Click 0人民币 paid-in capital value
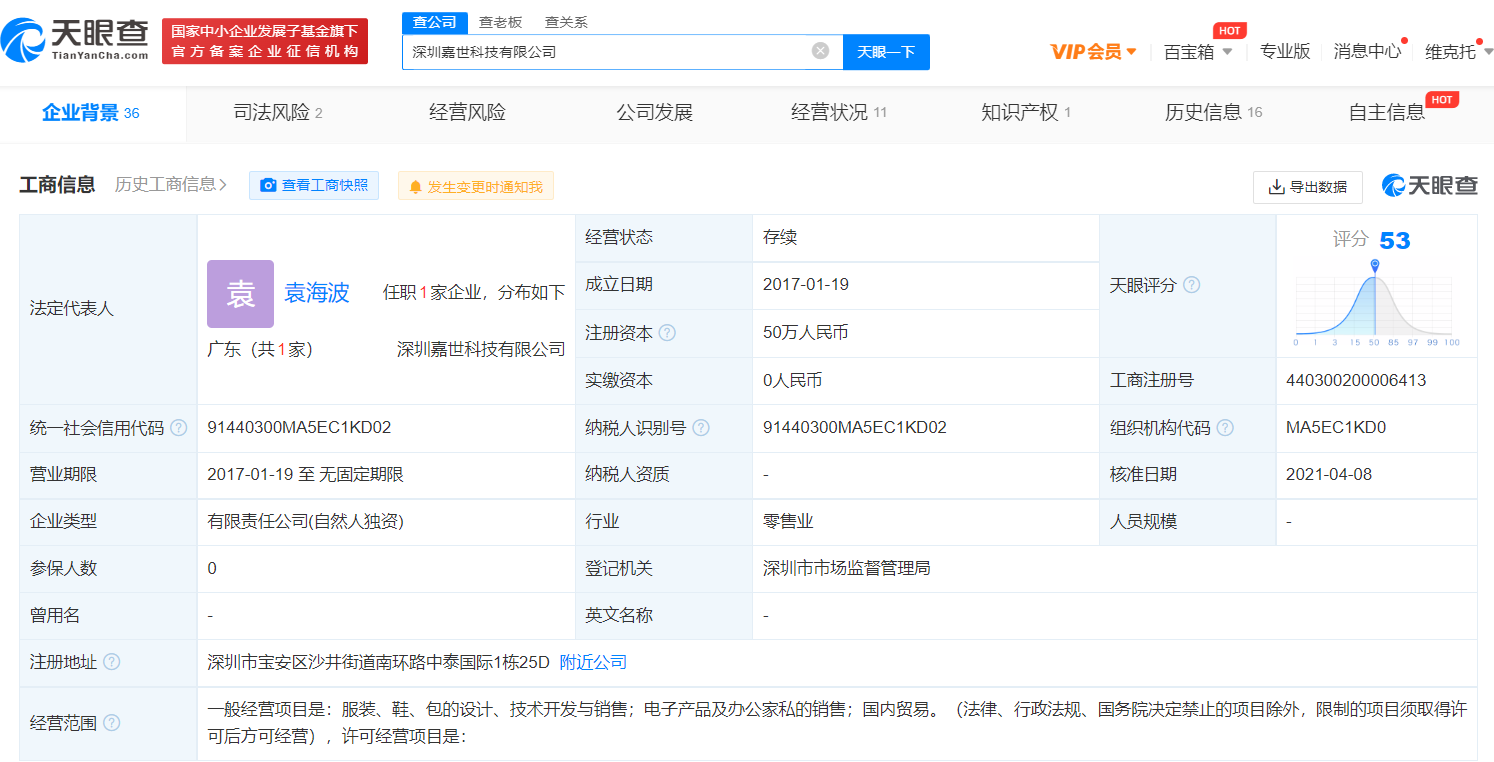 tap(793, 381)
